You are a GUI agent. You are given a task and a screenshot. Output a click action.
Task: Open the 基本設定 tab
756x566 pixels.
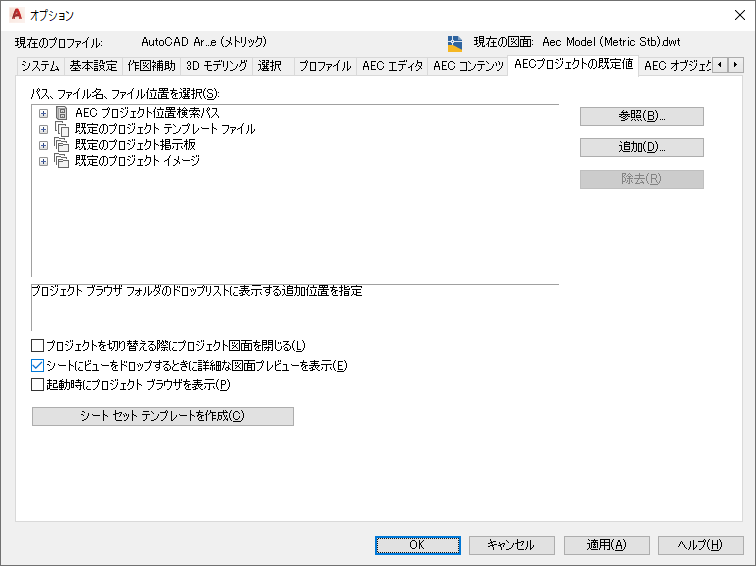(93, 66)
